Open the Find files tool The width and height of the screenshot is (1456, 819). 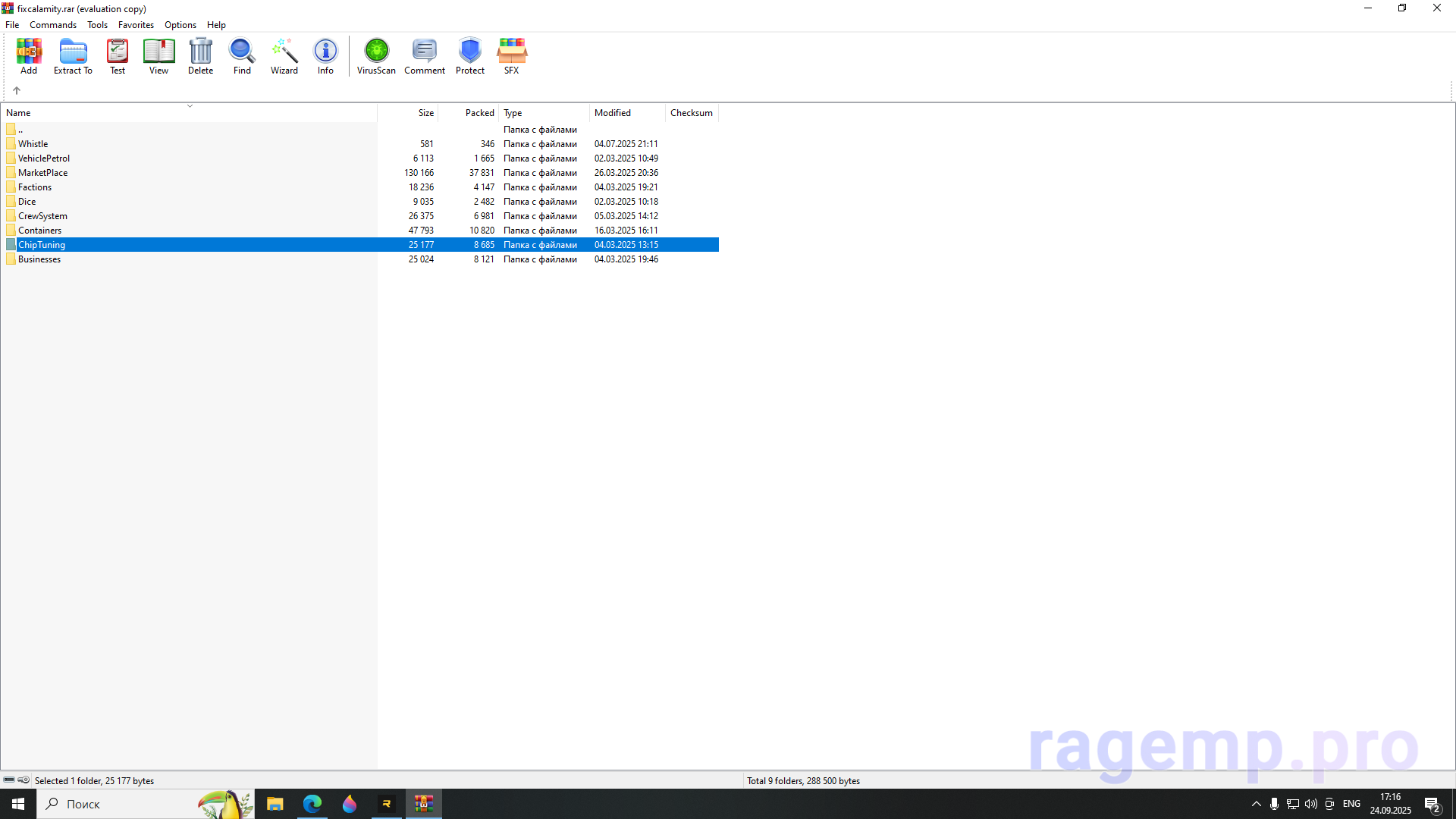(242, 56)
